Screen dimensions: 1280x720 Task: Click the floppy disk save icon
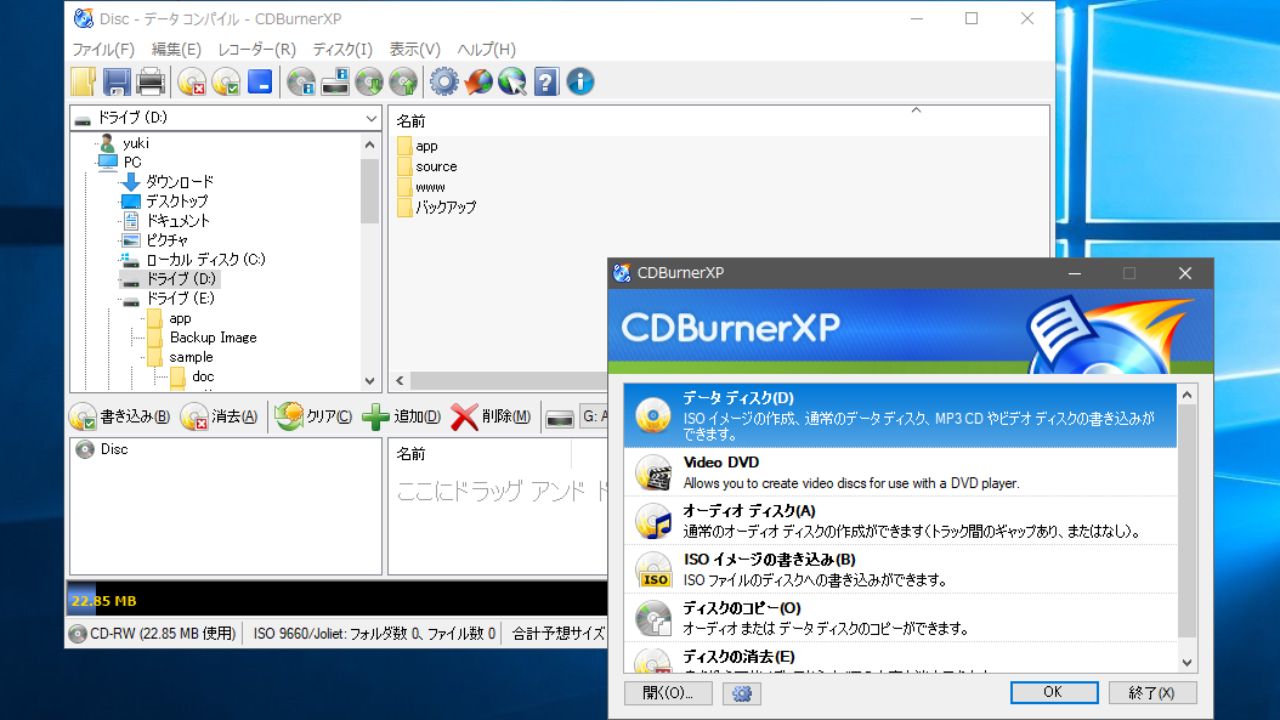pos(117,81)
